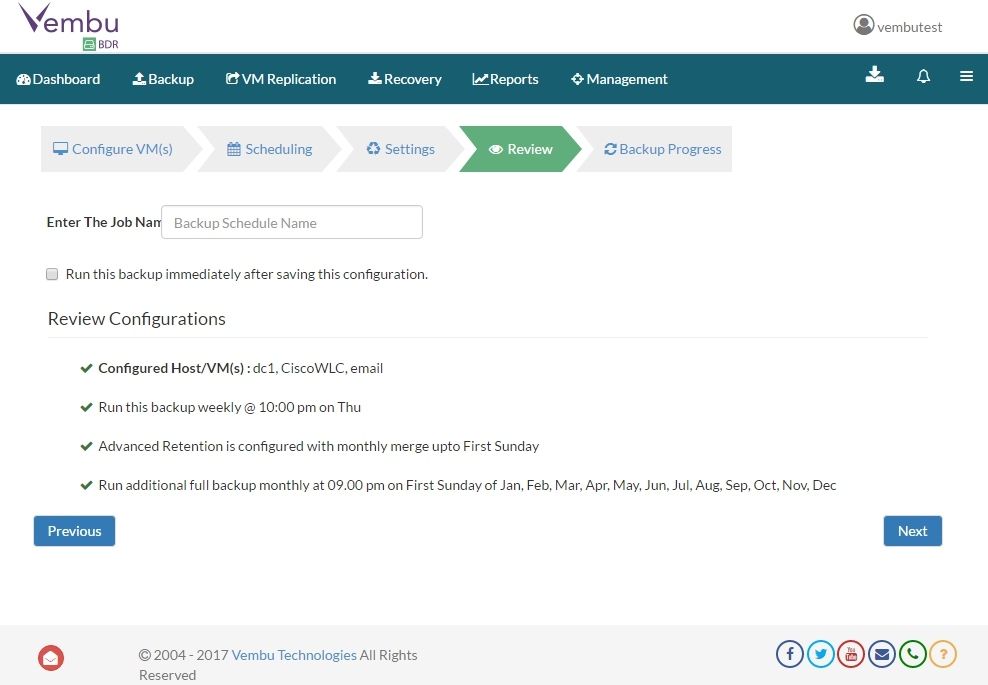Click the monitor icon on Configure VM(s)
Screen dimensions: 988x685
[60, 149]
